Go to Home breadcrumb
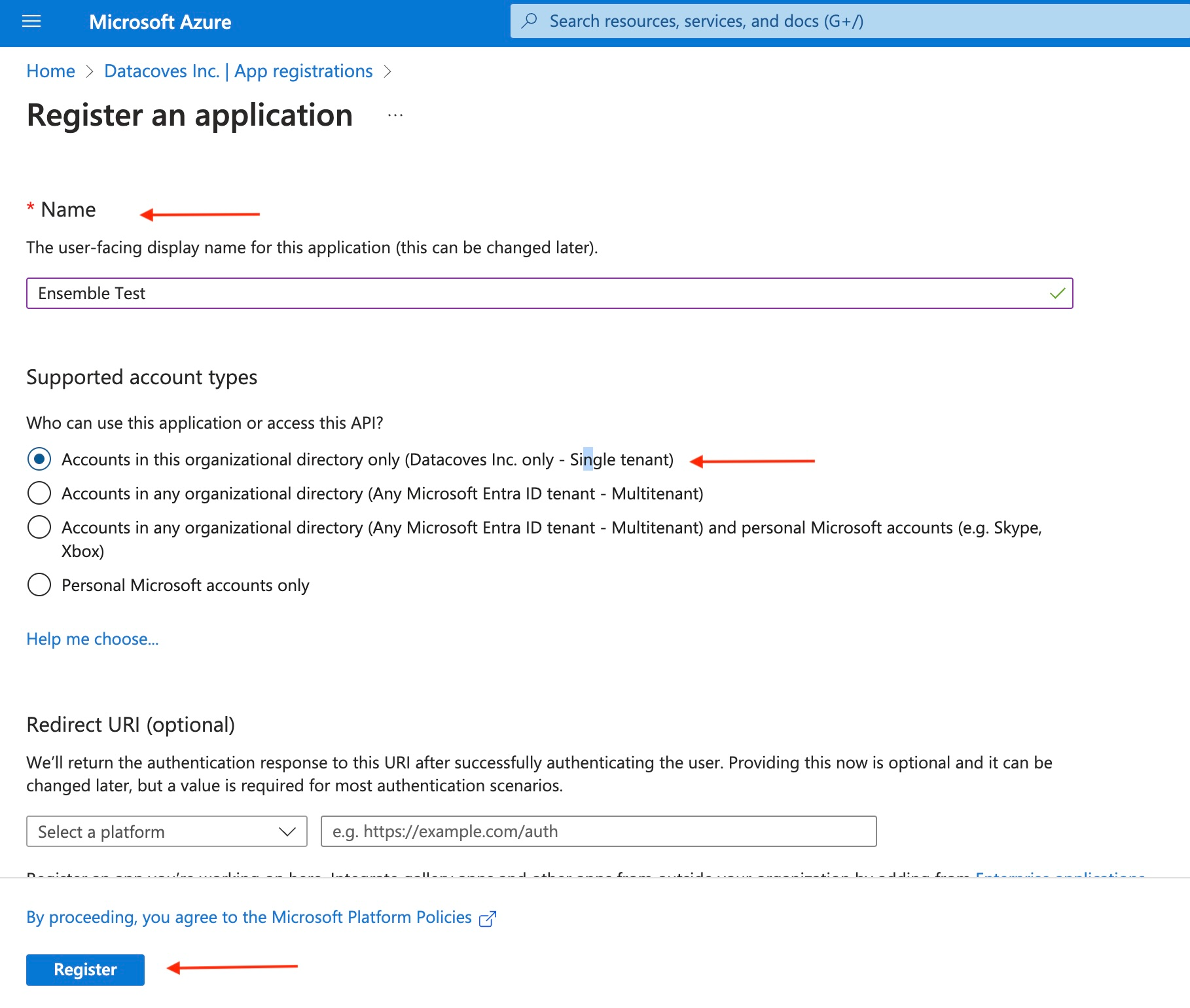Screen dimensions: 1190x1008 (x=51, y=71)
